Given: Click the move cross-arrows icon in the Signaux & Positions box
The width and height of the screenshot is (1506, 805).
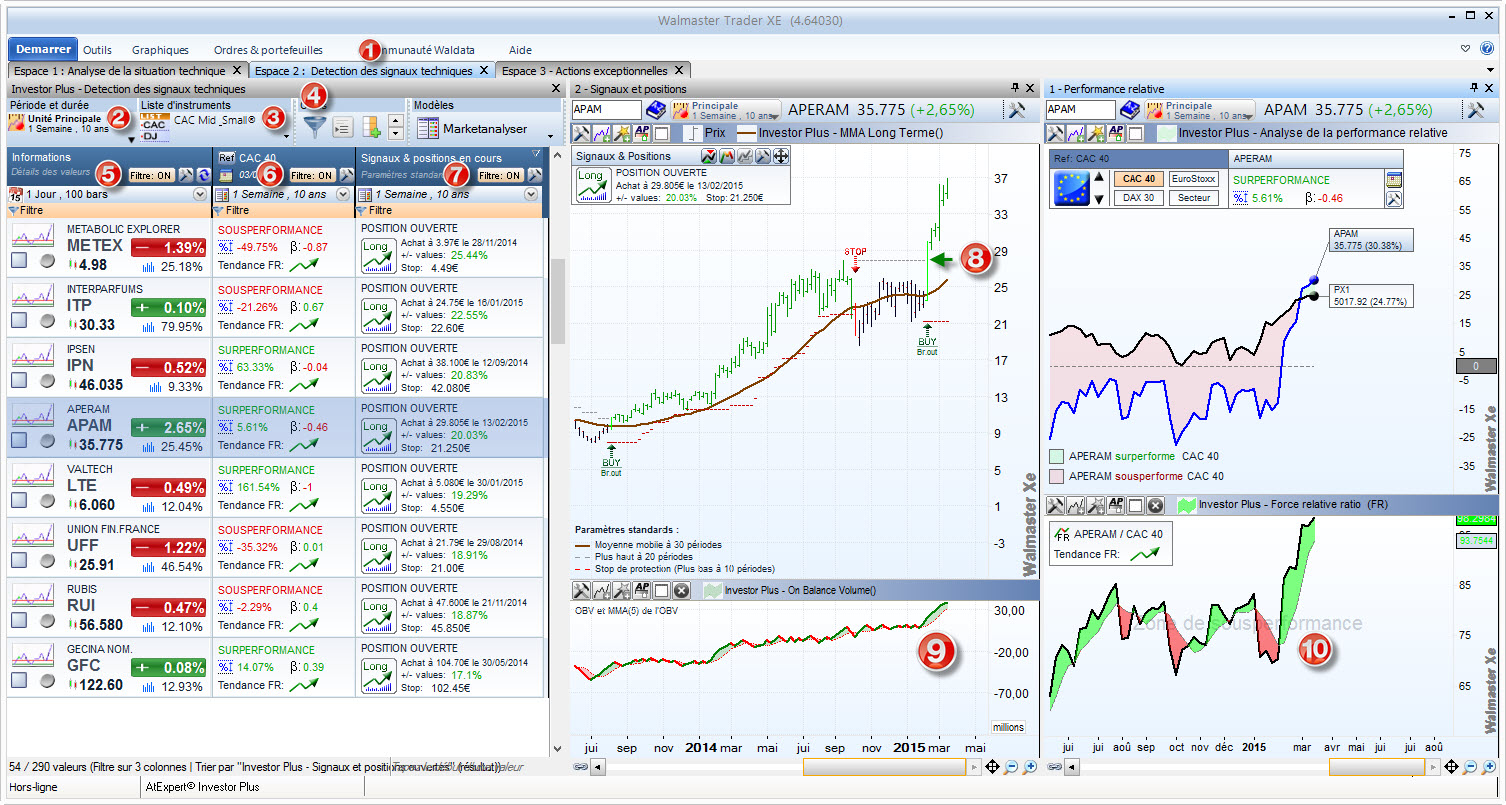Looking at the screenshot, I should (x=780, y=155).
